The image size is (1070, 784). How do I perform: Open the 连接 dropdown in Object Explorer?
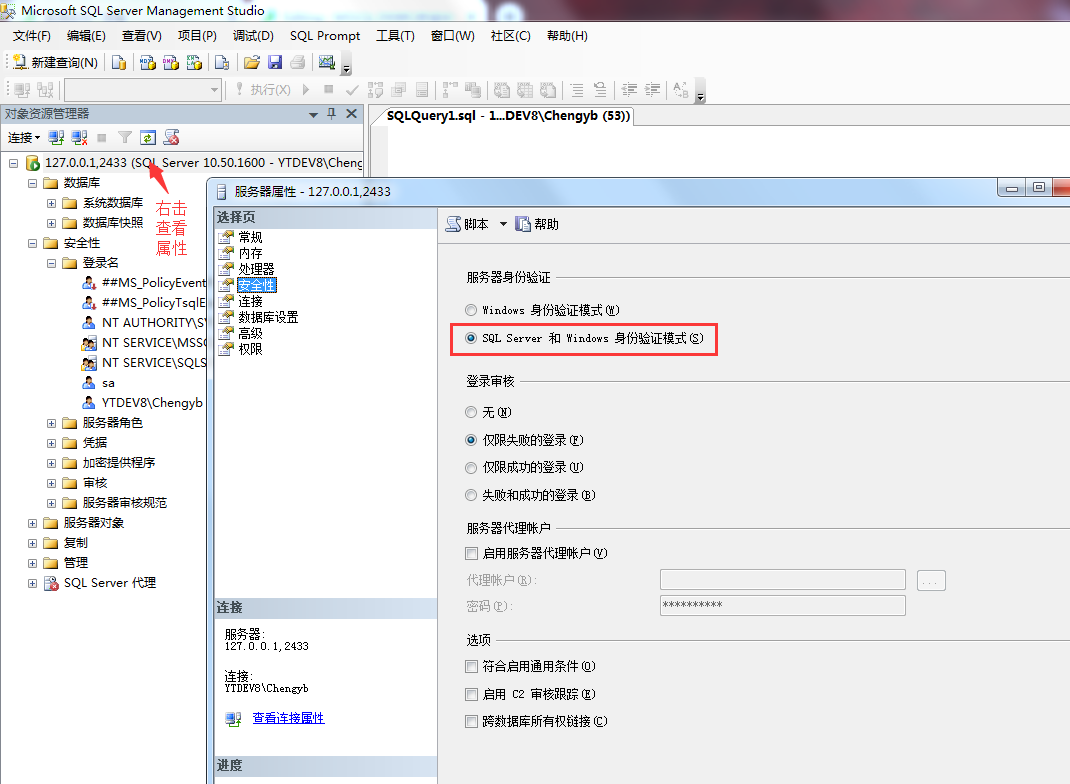(24, 138)
